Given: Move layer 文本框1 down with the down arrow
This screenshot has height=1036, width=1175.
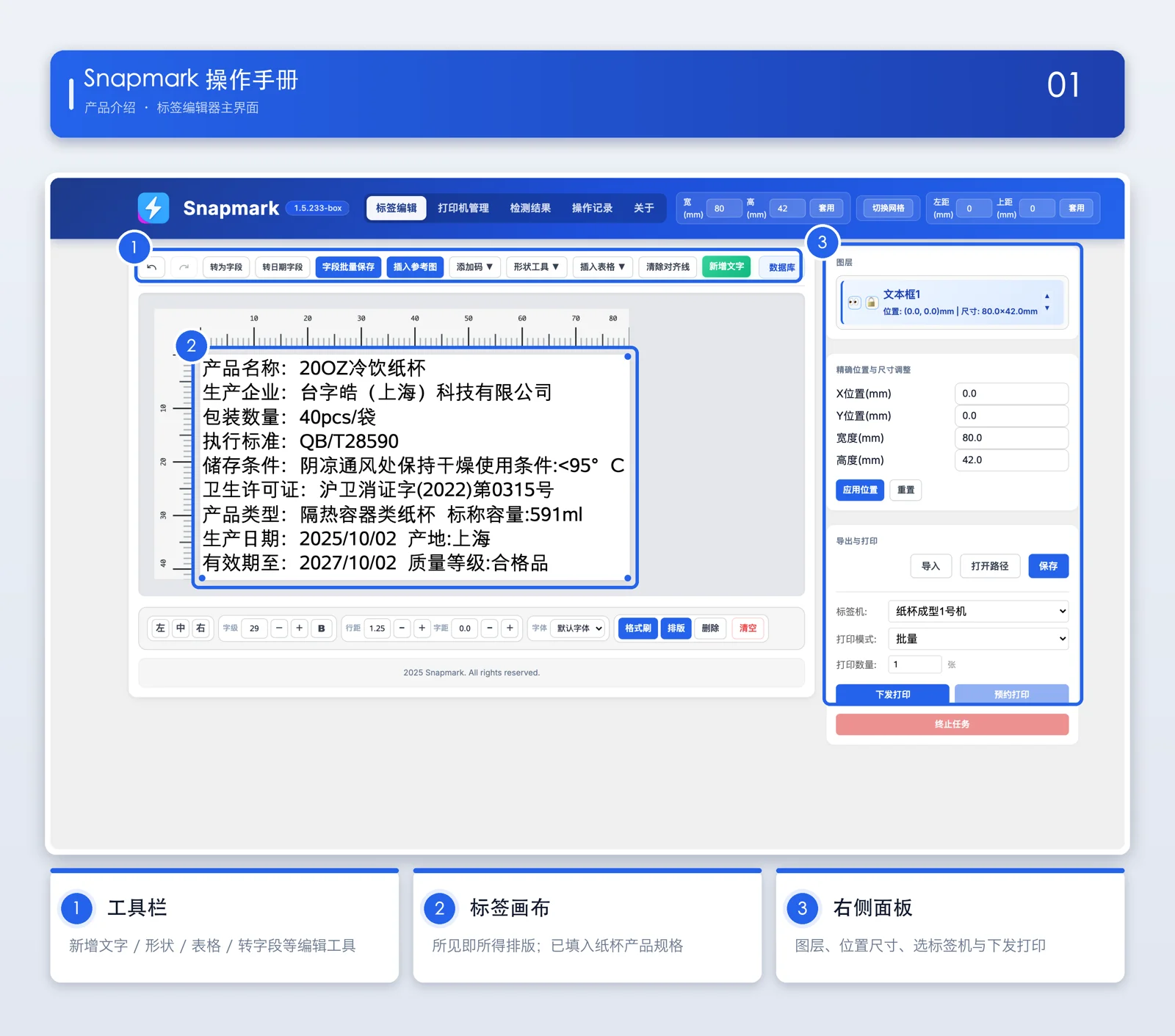Looking at the screenshot, I should click(1047, 308).
